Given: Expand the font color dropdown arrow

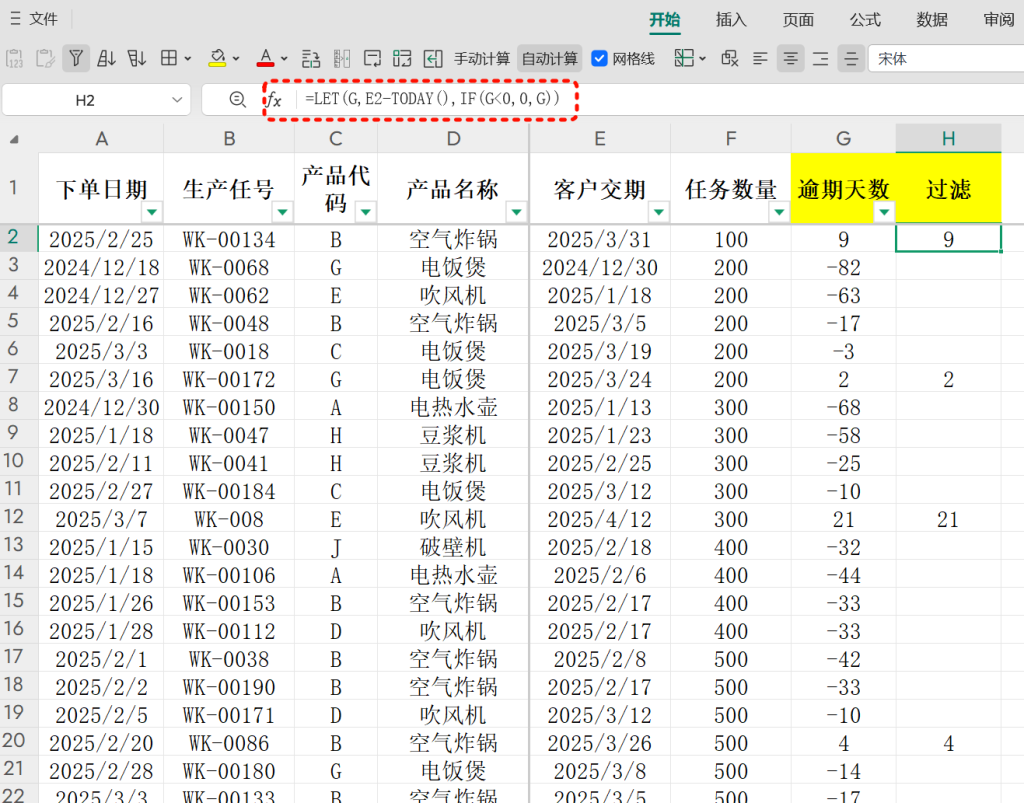Looking at the screenshot, I should [284, 59].
